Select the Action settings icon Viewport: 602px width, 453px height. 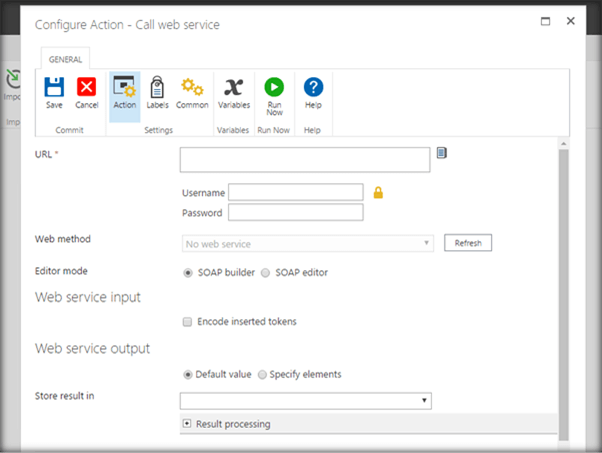(x=124, y=87)
